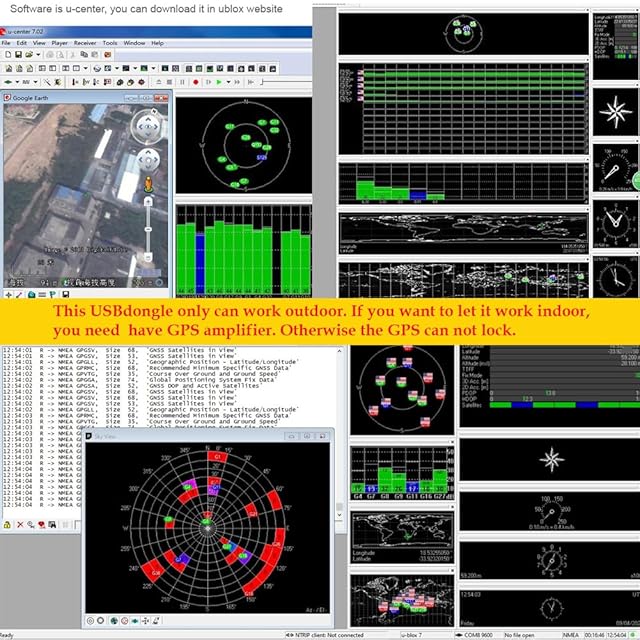
Task: Click the green Play button
Action: point(219,82)
